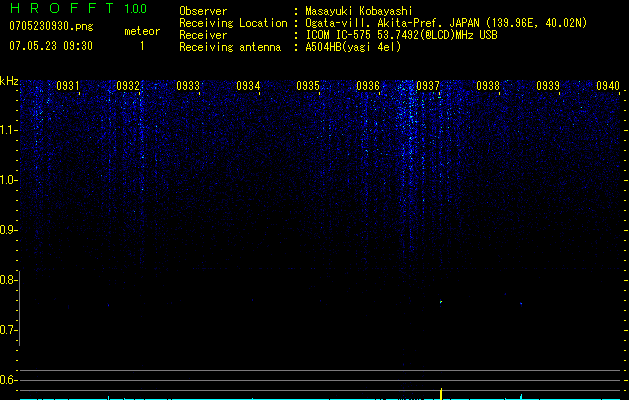The image size is (629, 400).
Task: Click the 0934 time marker
Action: coord(248,86)
